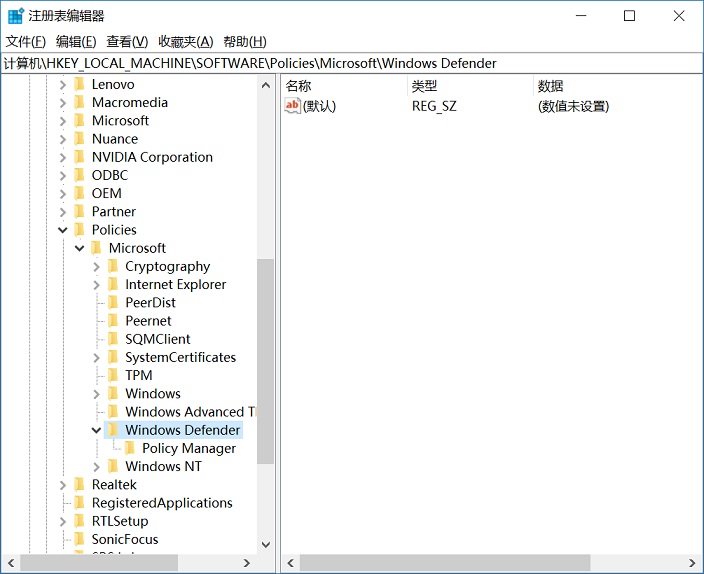Collapse the Policies key
704x574 pixels.
[62, 230]
